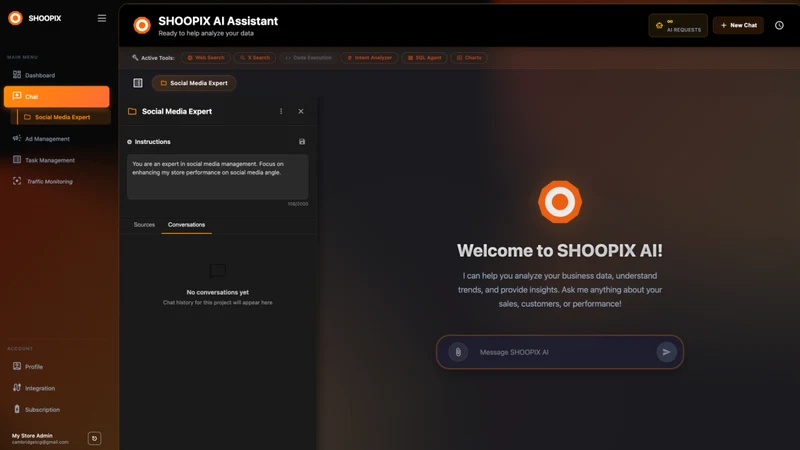Click the No conversations yet text
This screenshot has width=800, height=450.
click(217, 292)
